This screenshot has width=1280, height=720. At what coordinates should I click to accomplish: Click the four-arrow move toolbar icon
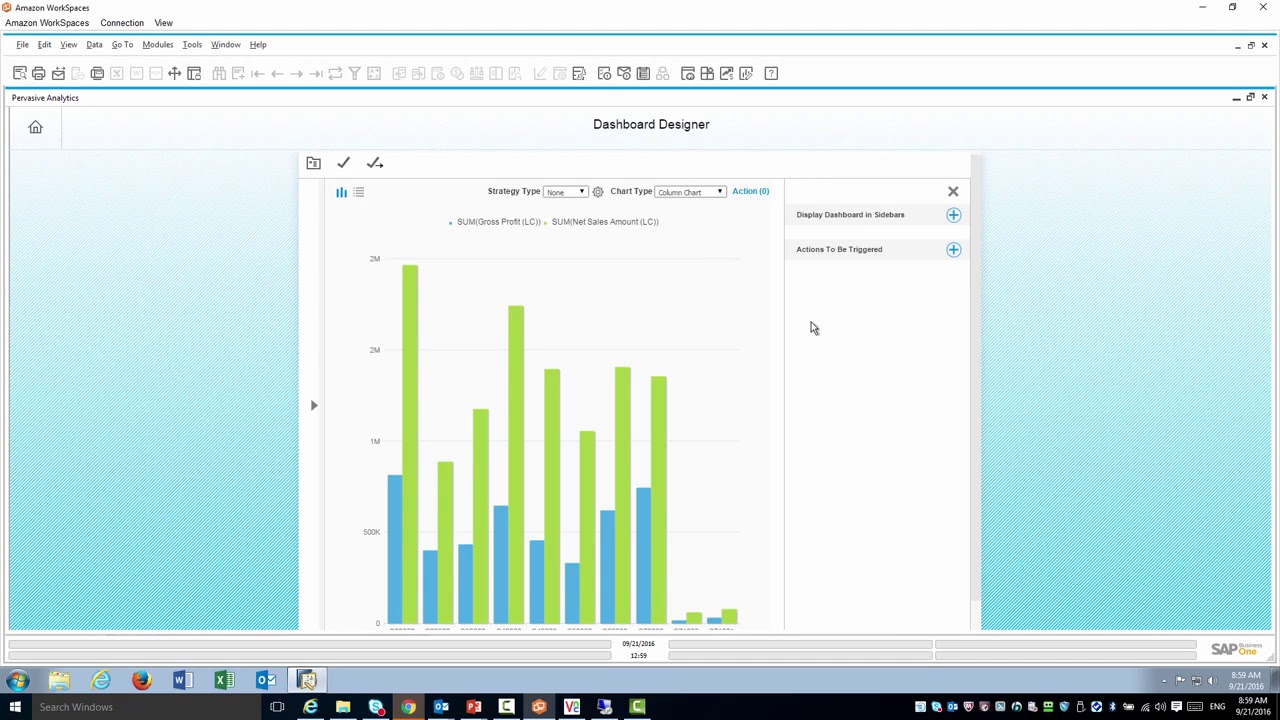point(174,73)
